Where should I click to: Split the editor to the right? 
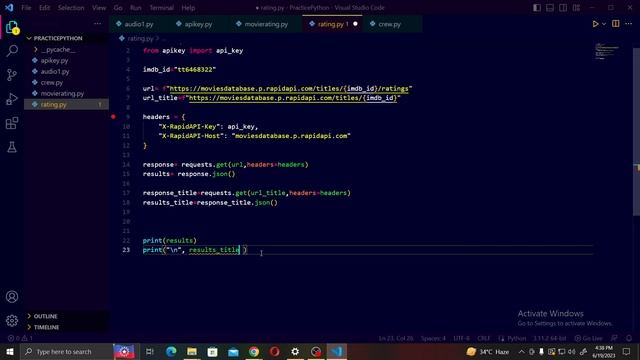point(616,24)
